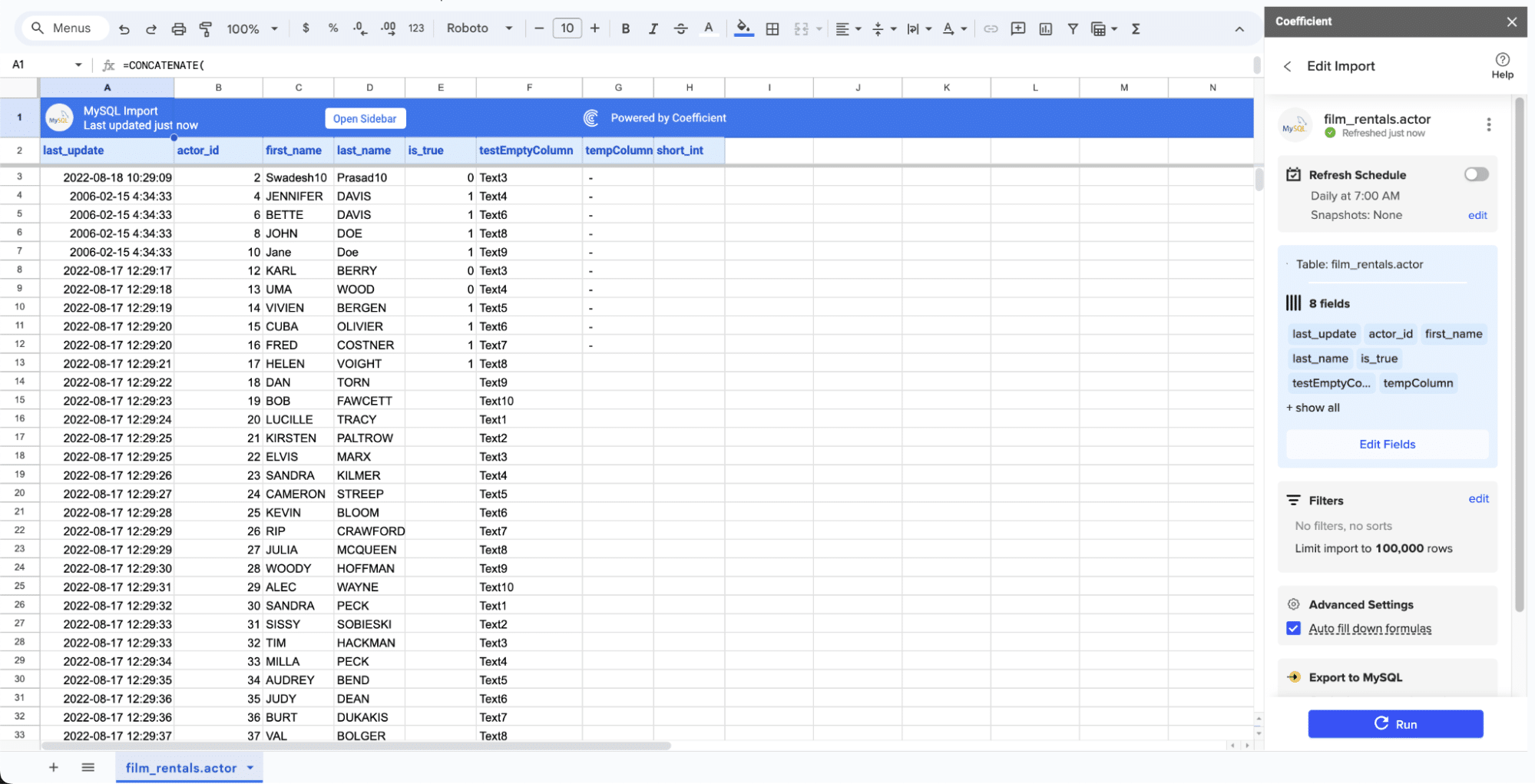Enable the Refresh Schedule toggle
The image size is (1535, 784).
click(1475, 174)
